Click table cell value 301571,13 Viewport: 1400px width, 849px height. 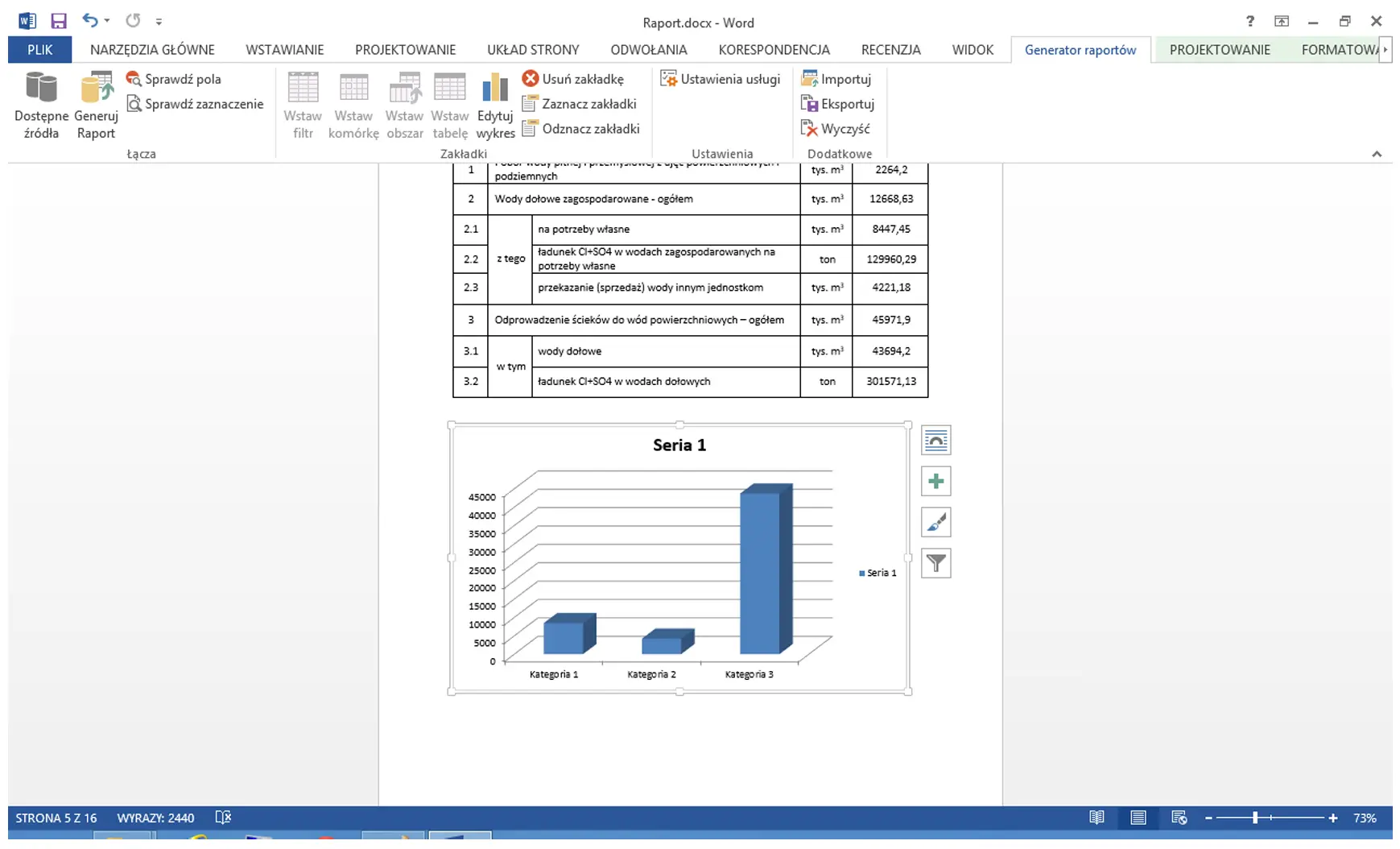890,382
